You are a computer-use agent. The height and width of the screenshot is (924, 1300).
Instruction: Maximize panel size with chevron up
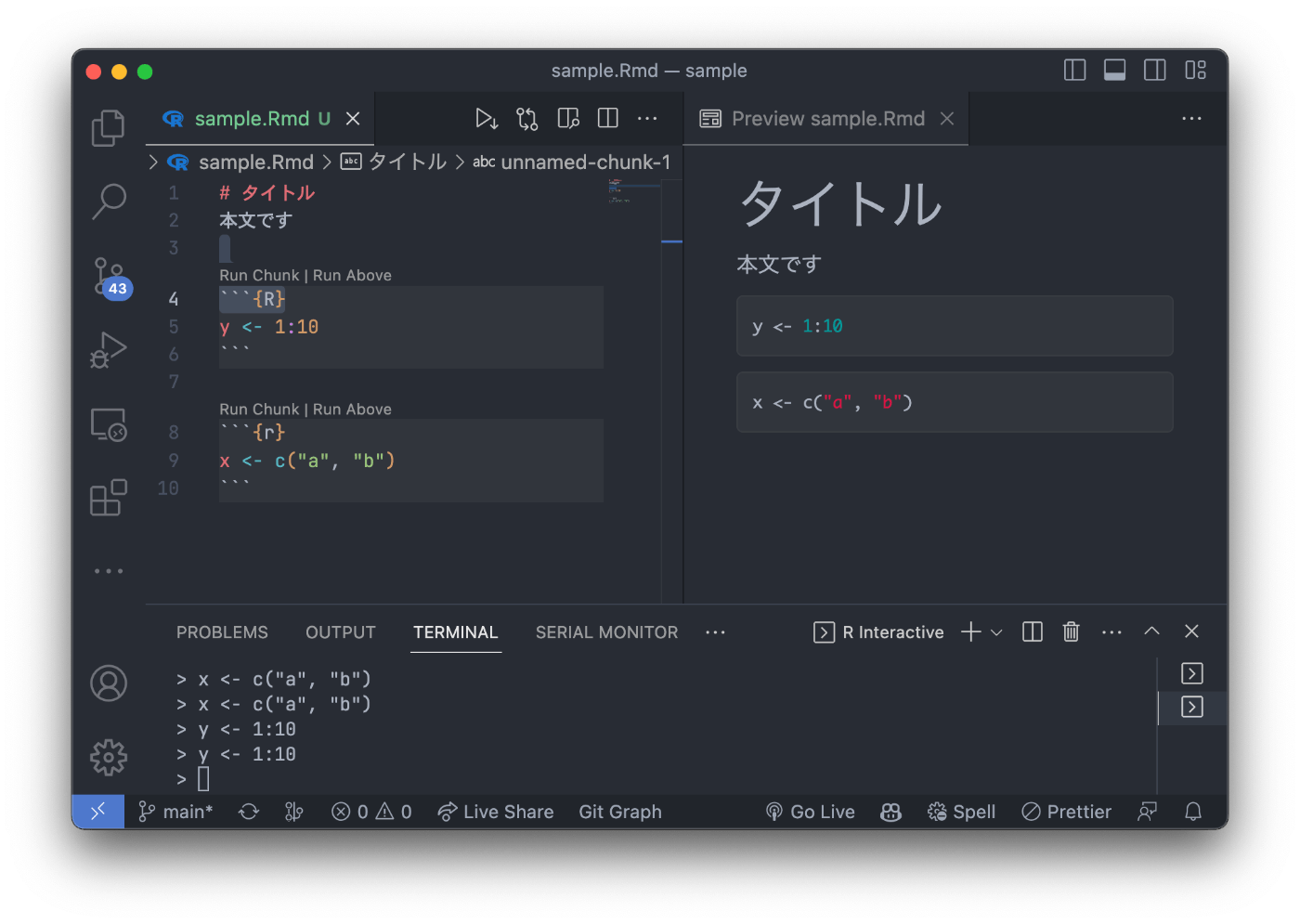click(x=1151, y=631)
